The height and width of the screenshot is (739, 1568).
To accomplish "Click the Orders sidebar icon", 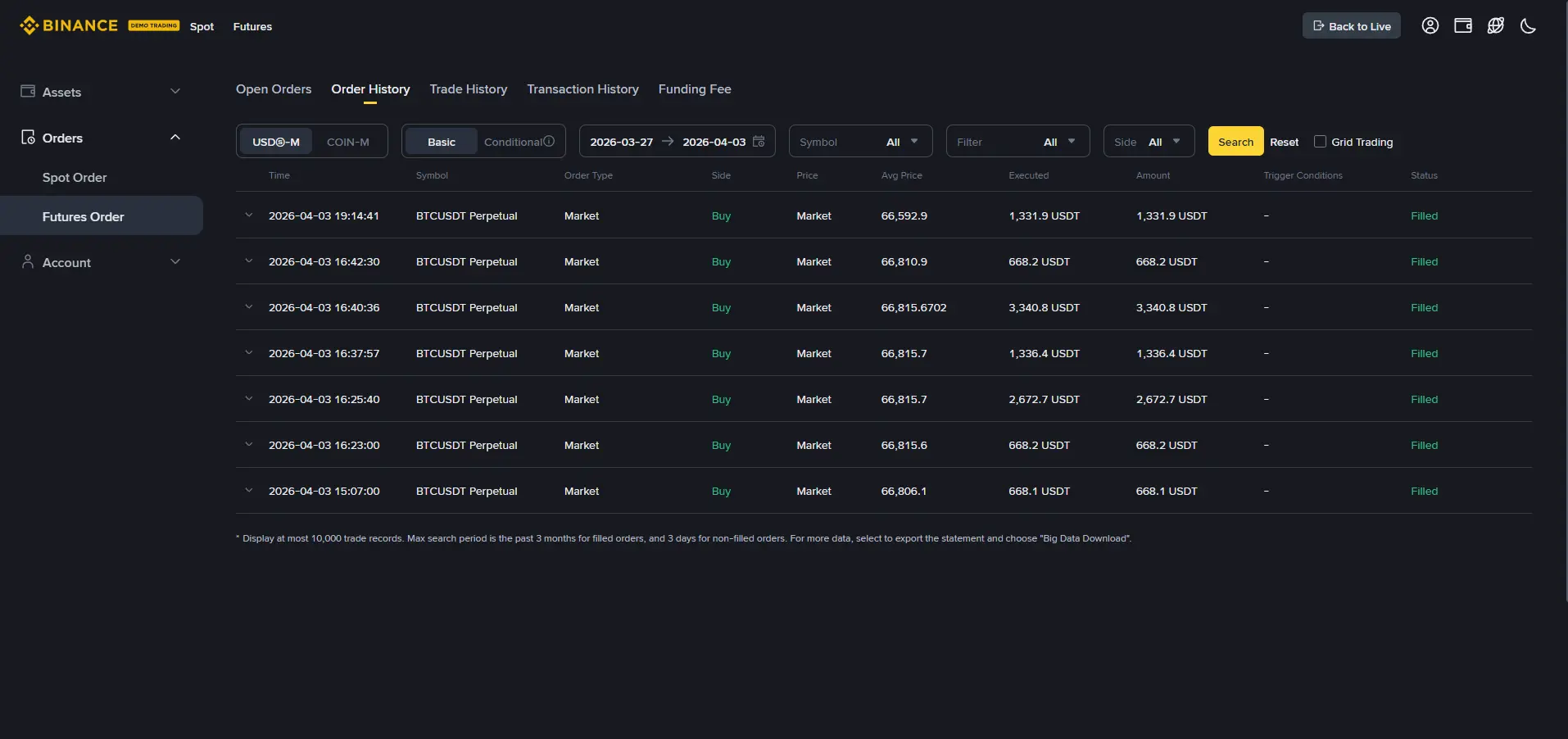I will click(28, 137).
